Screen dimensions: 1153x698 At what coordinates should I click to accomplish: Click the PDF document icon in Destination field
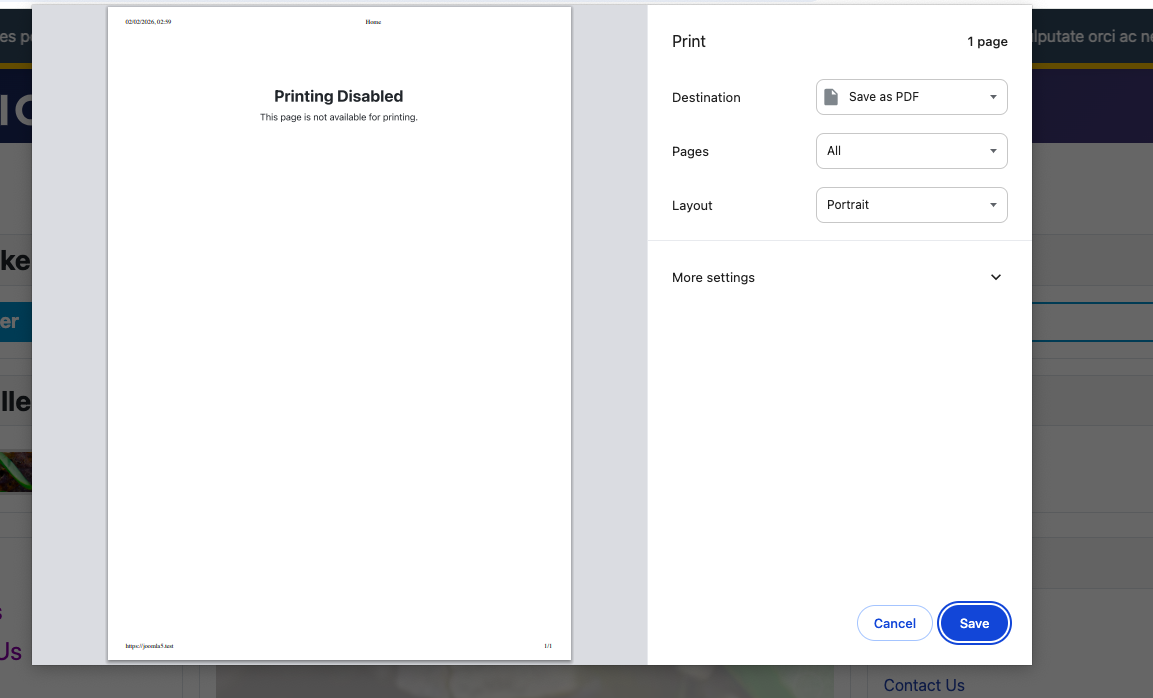point(831,97)
